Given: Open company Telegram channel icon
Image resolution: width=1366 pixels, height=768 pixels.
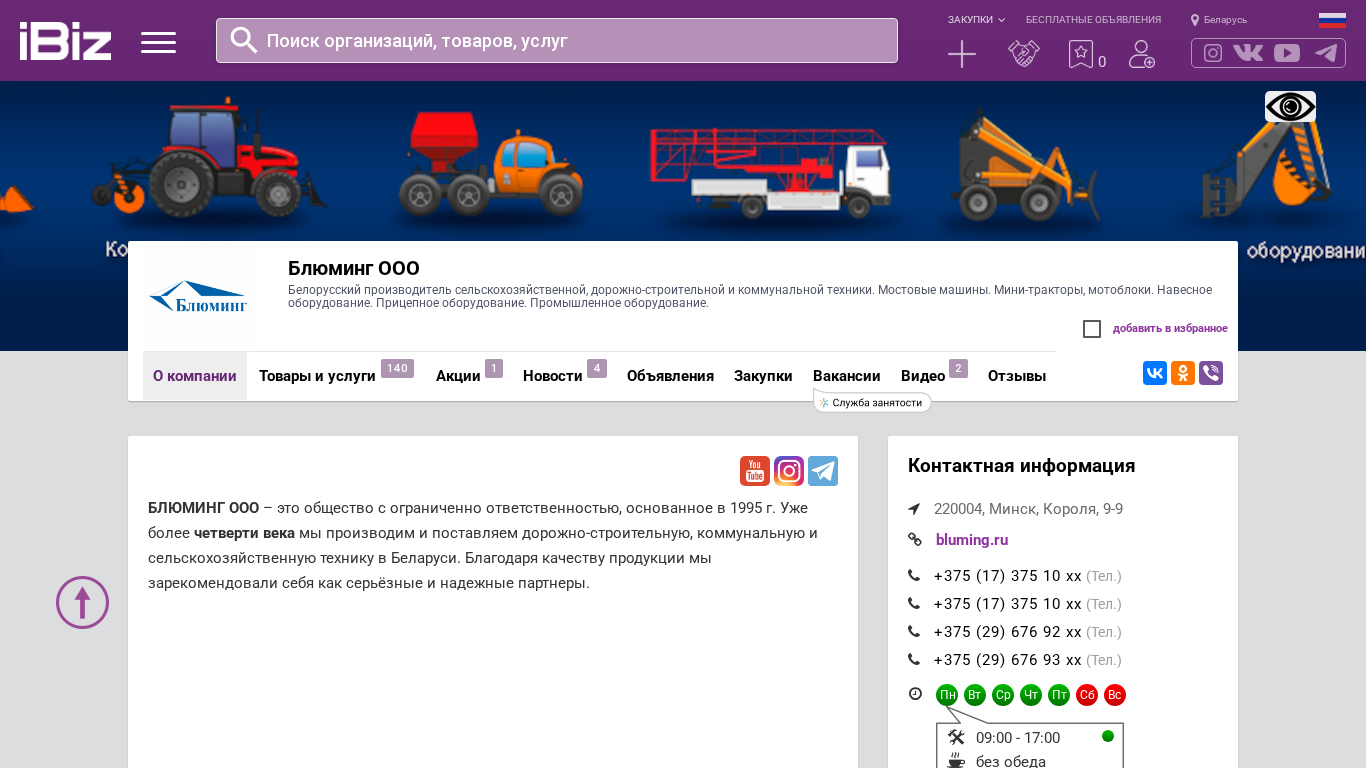Looking at the screenshot, I should [823, 471].
